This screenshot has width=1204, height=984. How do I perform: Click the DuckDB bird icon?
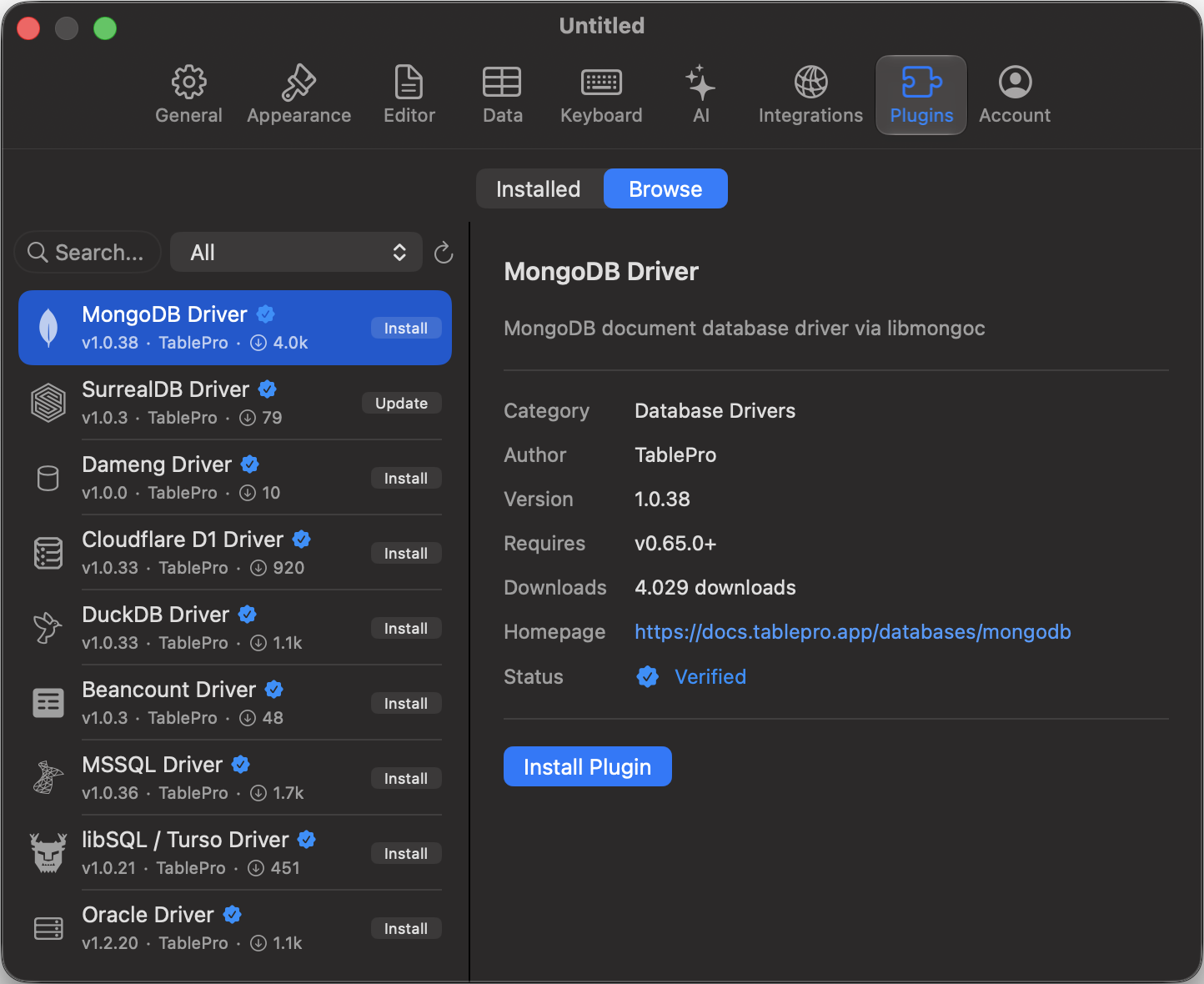tap(48, 628)
